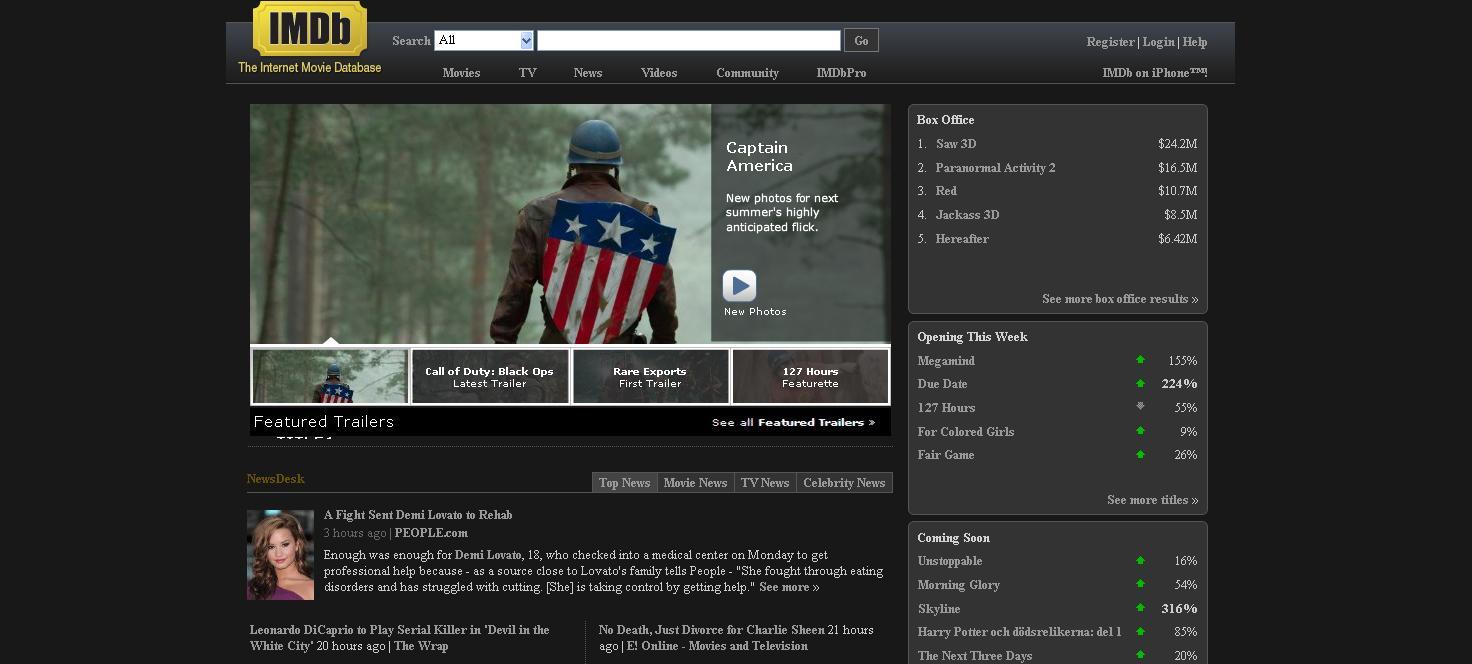This screenshot has width=1472, height=664.
Task: Switch to TV News tab
Action: 765,483
